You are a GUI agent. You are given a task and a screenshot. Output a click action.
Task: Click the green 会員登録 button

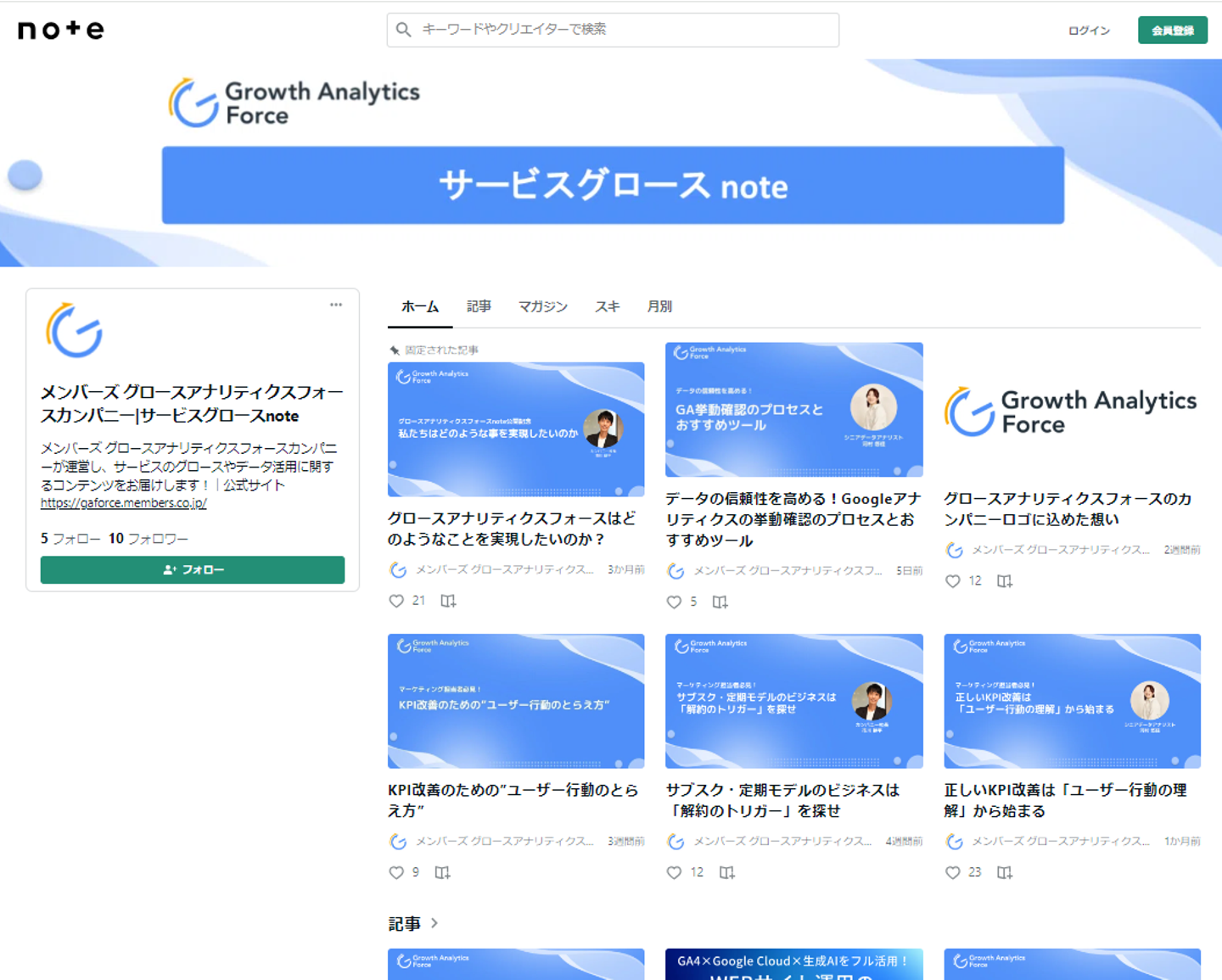point(1173,31)
